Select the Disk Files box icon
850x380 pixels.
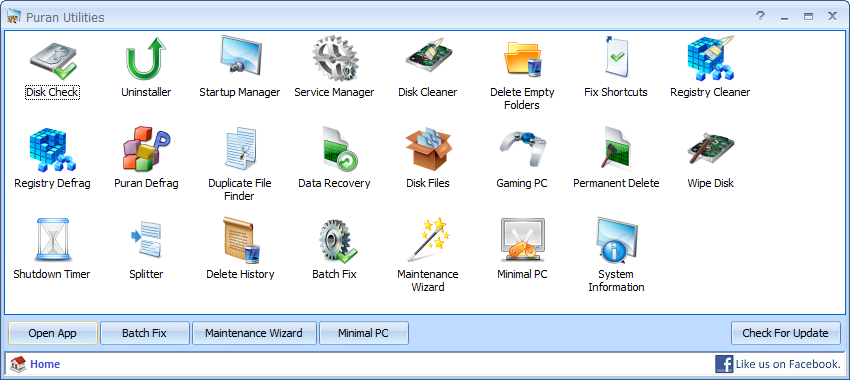tap(428, 149)
